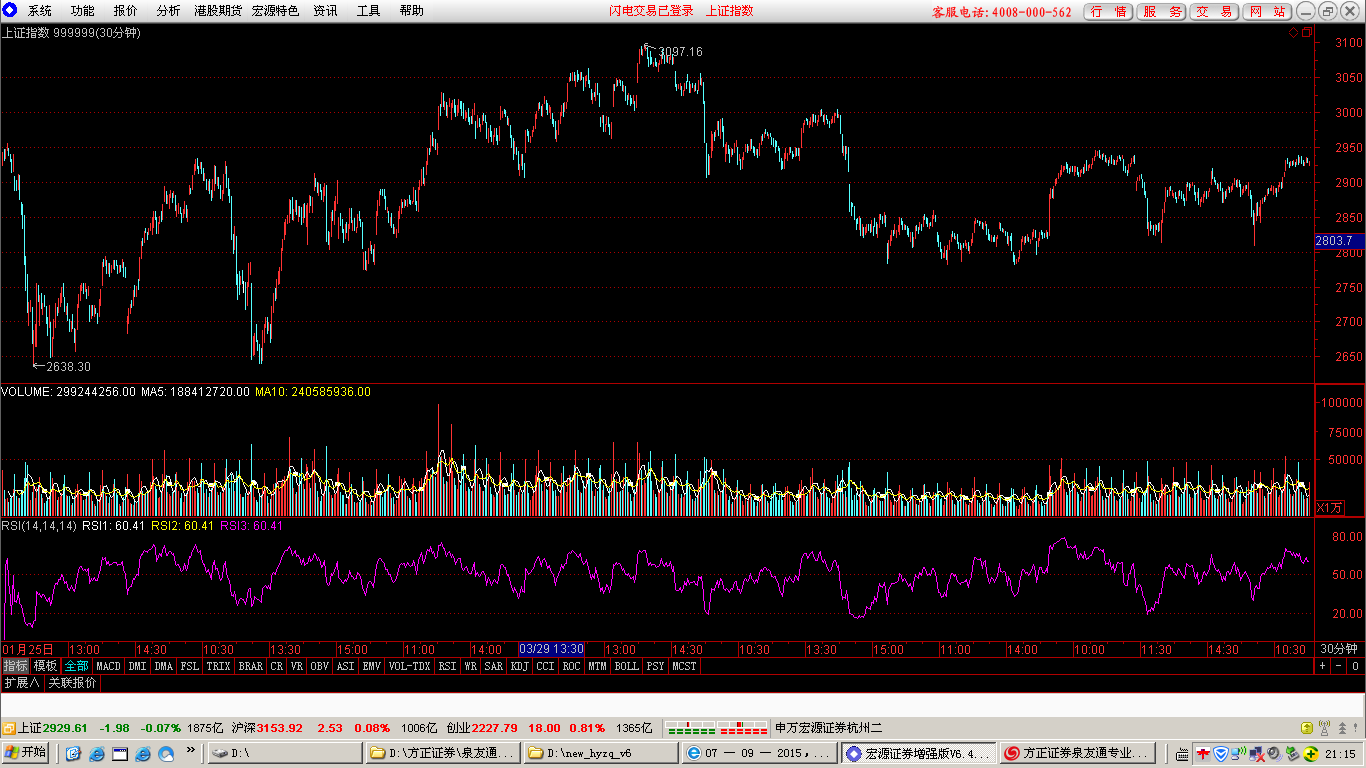Switch to the VOL-TDX indicator tab
Screen dimensions: 1366x768
click(409, 666)
